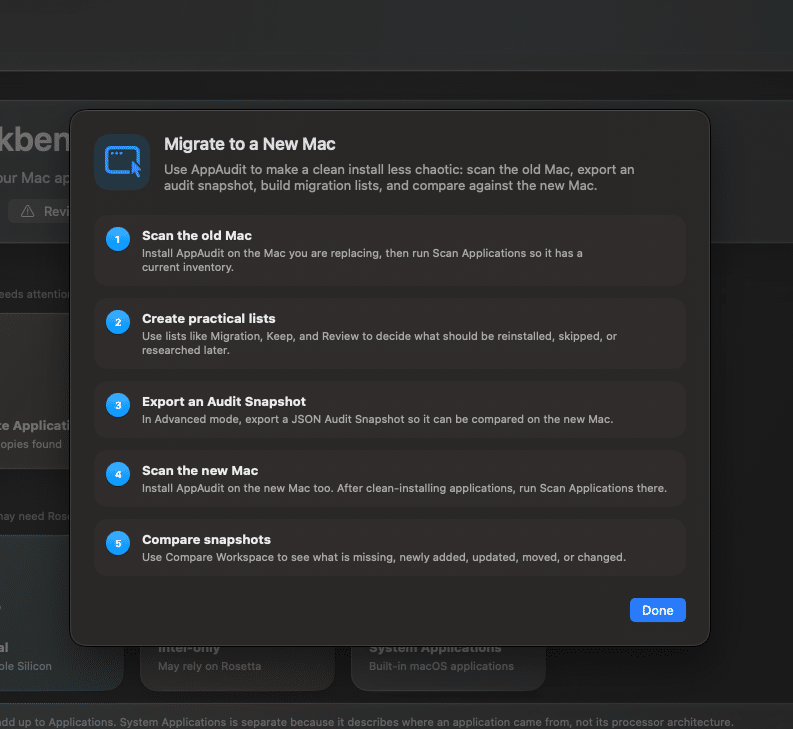Image resolution: width=793 pixels, height=729 pixels.
Task: Select the step 1 number badge
Action: pos(118,239)
